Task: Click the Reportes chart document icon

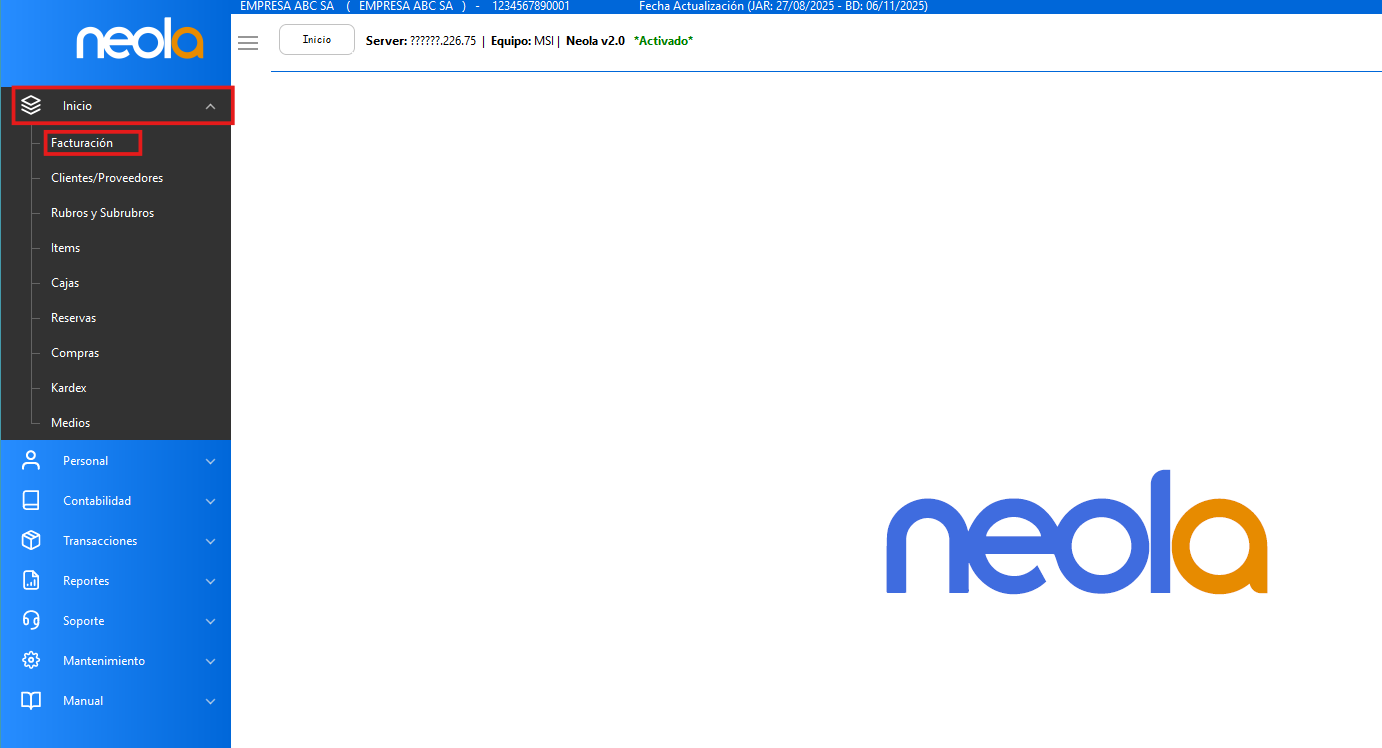Action: (31, 581)
